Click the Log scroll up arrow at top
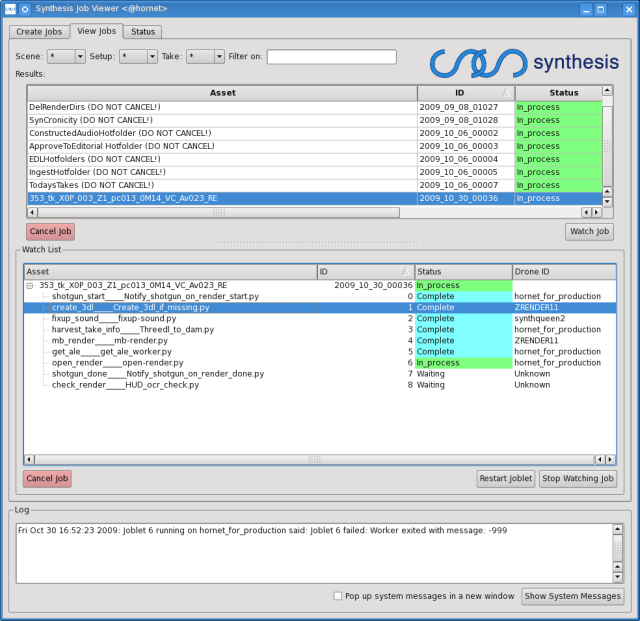 click(x=618, y=529)
